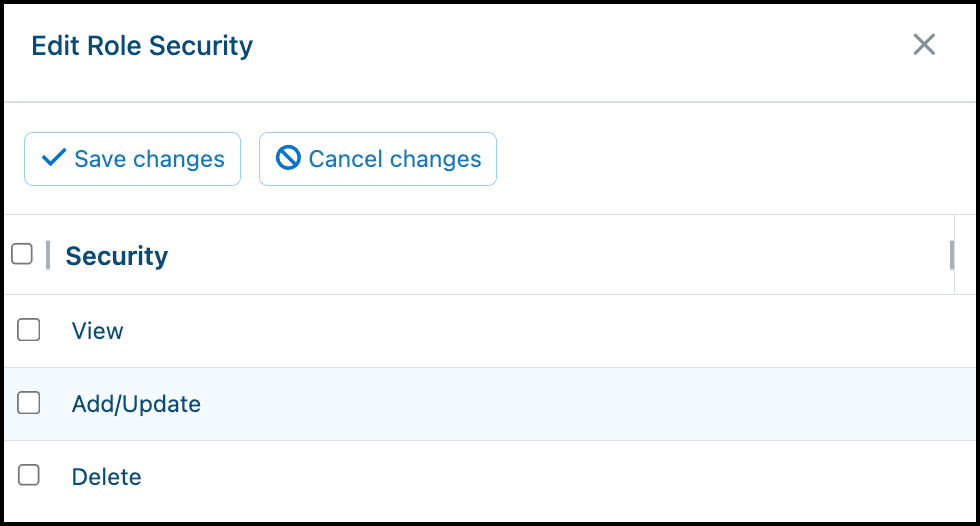Click the separator bar left of Security heading
The width and height of the screenshot is (980, 526).
48,255
